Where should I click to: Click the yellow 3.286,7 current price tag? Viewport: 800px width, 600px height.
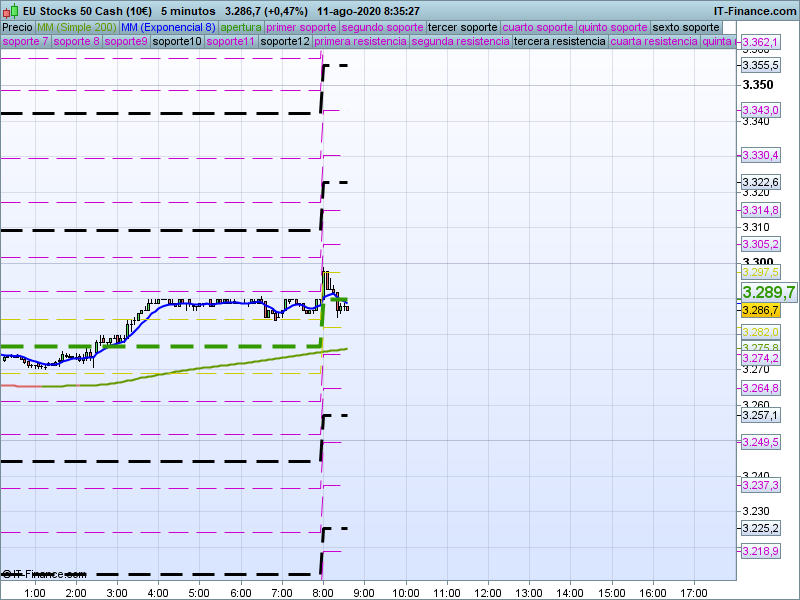pos(760,310)
